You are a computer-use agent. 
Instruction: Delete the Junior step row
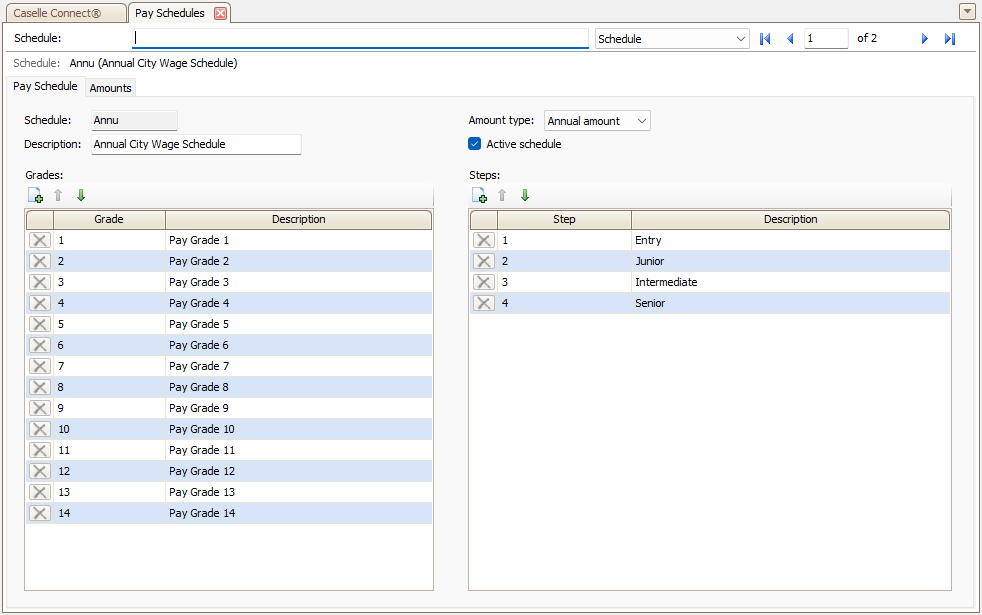(483, 261)
